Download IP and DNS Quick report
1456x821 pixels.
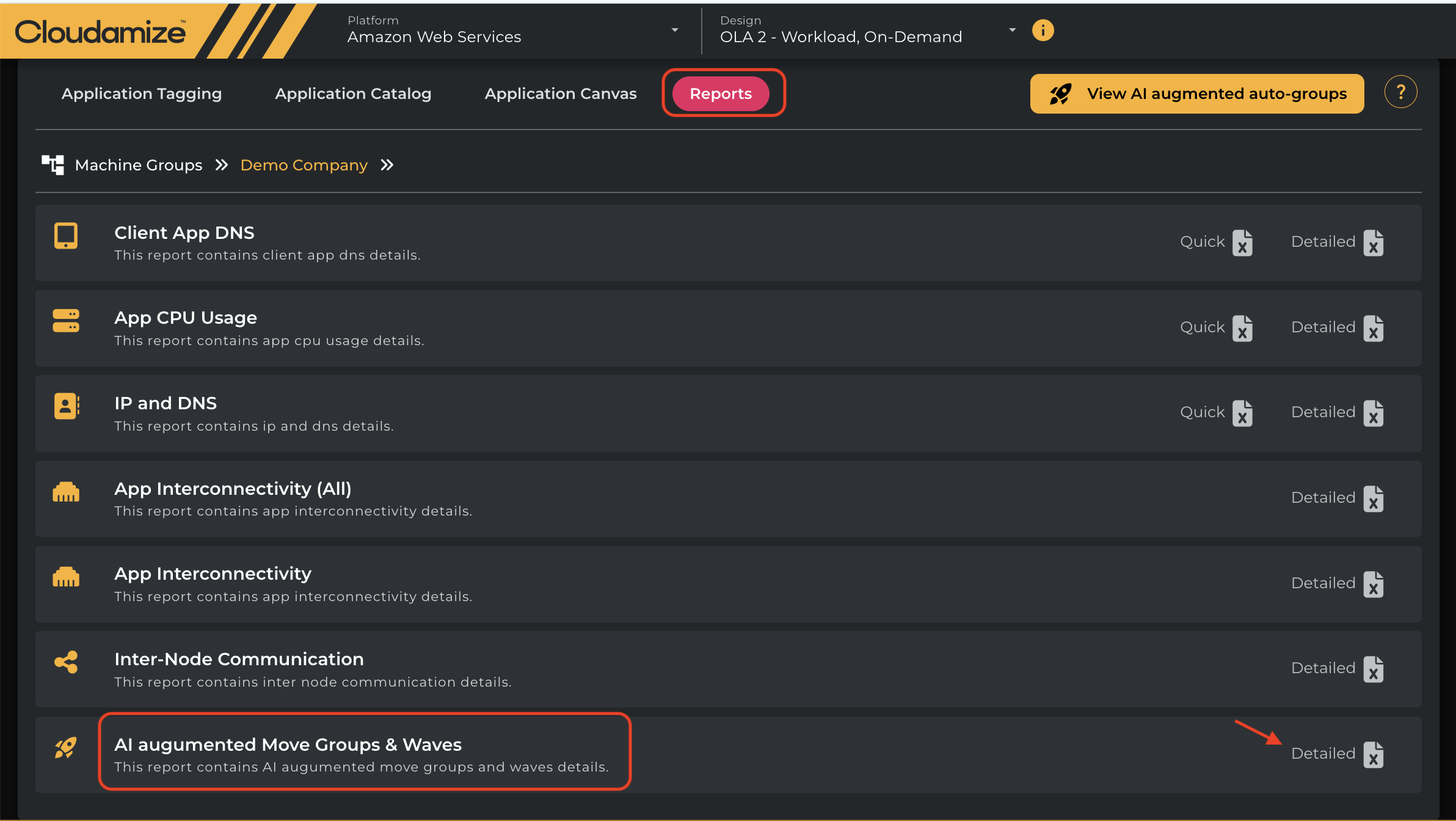pyautogui.click(x=1203, y=412)
